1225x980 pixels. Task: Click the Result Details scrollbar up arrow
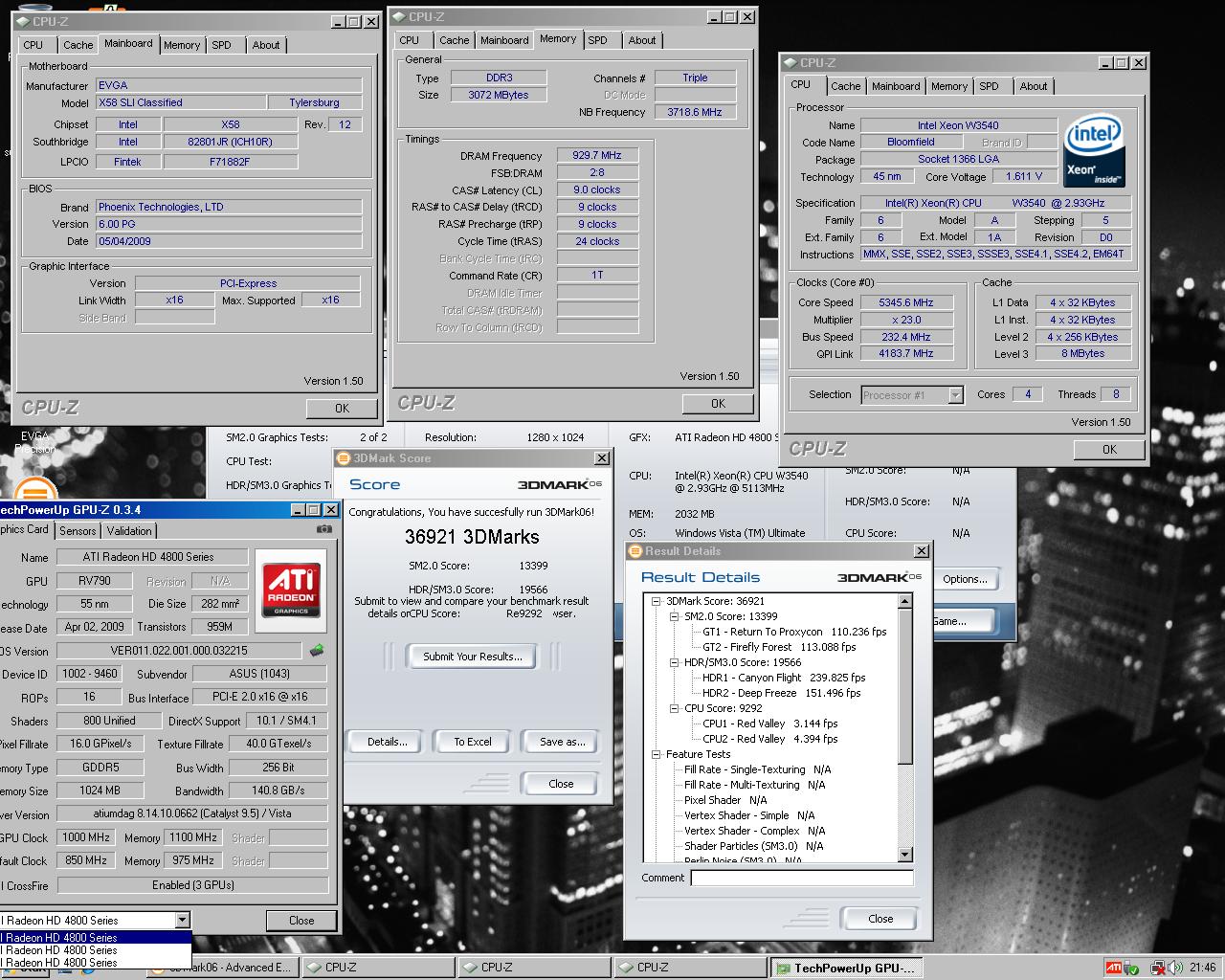(x=905, y=601)
